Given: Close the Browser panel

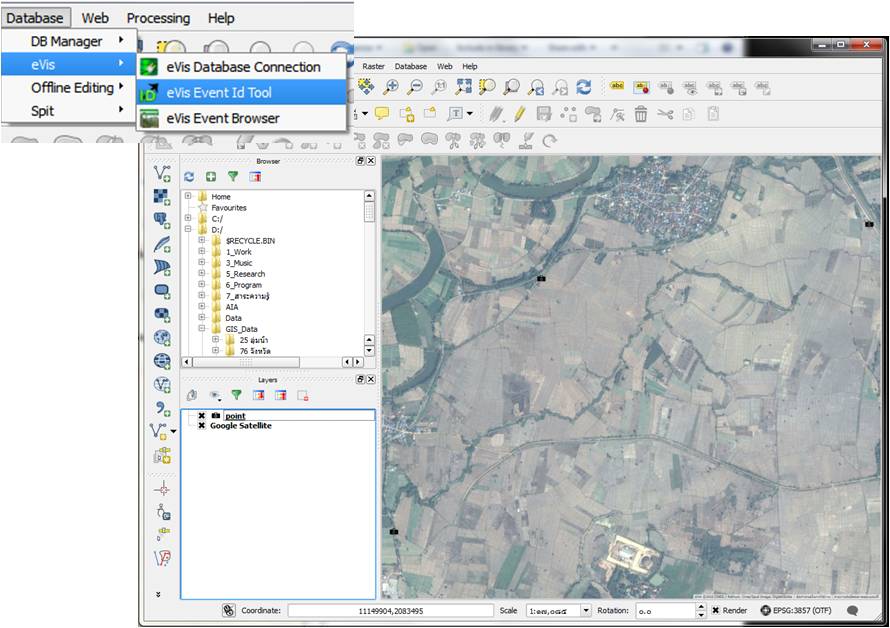Looking at the screenshot, I should click(371, 161).
